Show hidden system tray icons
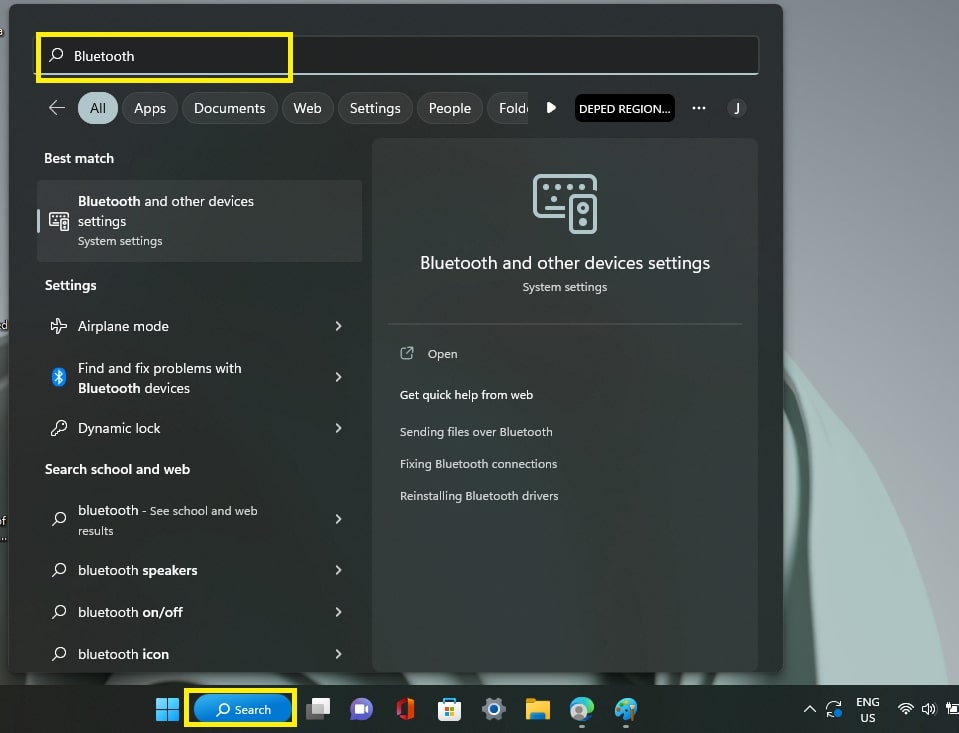The width and height of the screenshot is (959, 733). coord(809,709)
